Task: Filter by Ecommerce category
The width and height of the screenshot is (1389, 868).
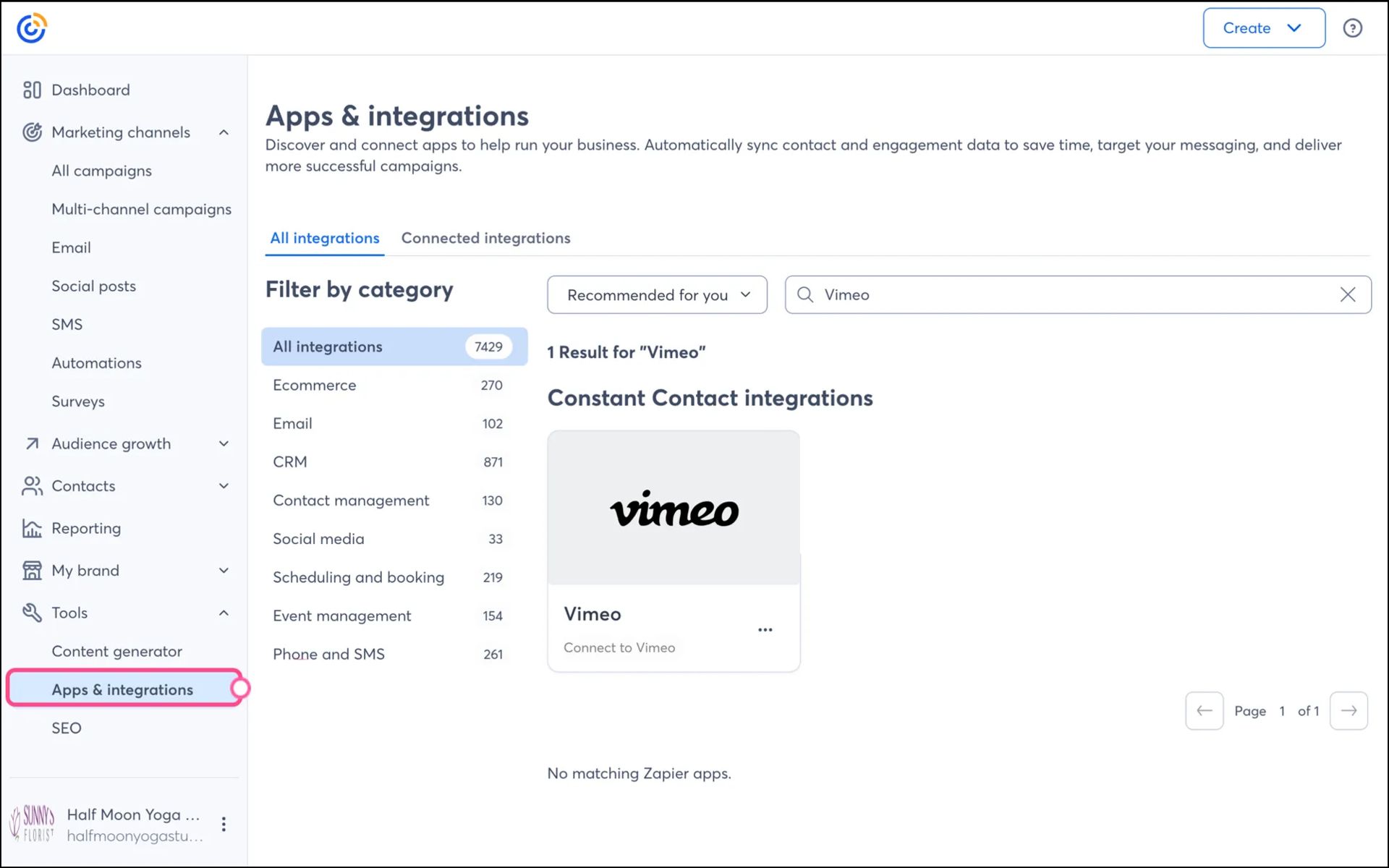Action: pos(394,385)
